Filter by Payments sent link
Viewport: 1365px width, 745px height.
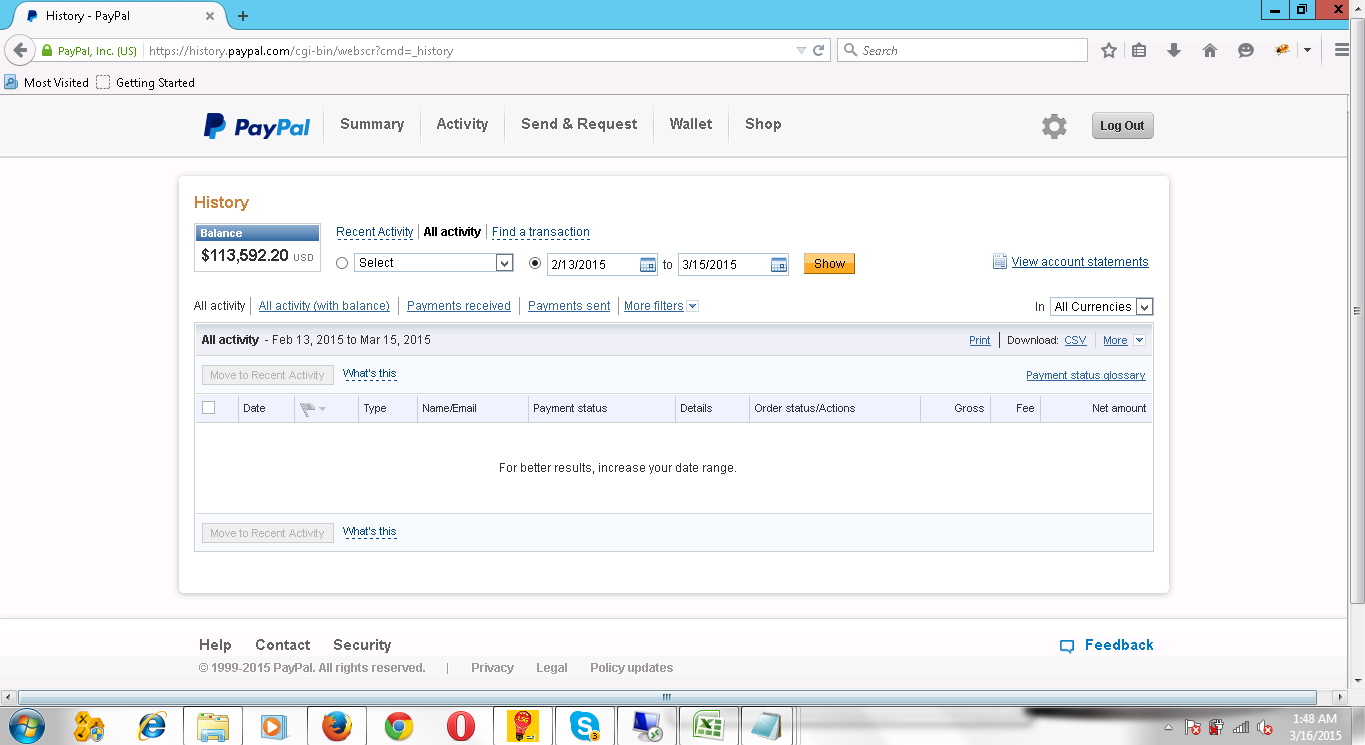pos(569,306)
